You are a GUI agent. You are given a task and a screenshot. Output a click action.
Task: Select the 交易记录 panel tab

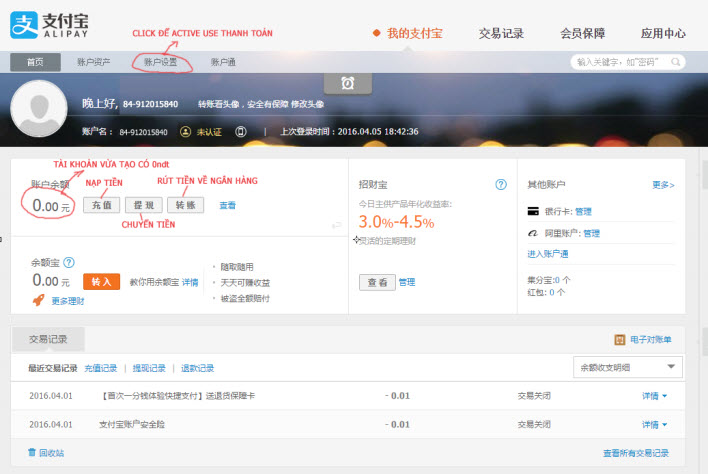pos(48,339)
